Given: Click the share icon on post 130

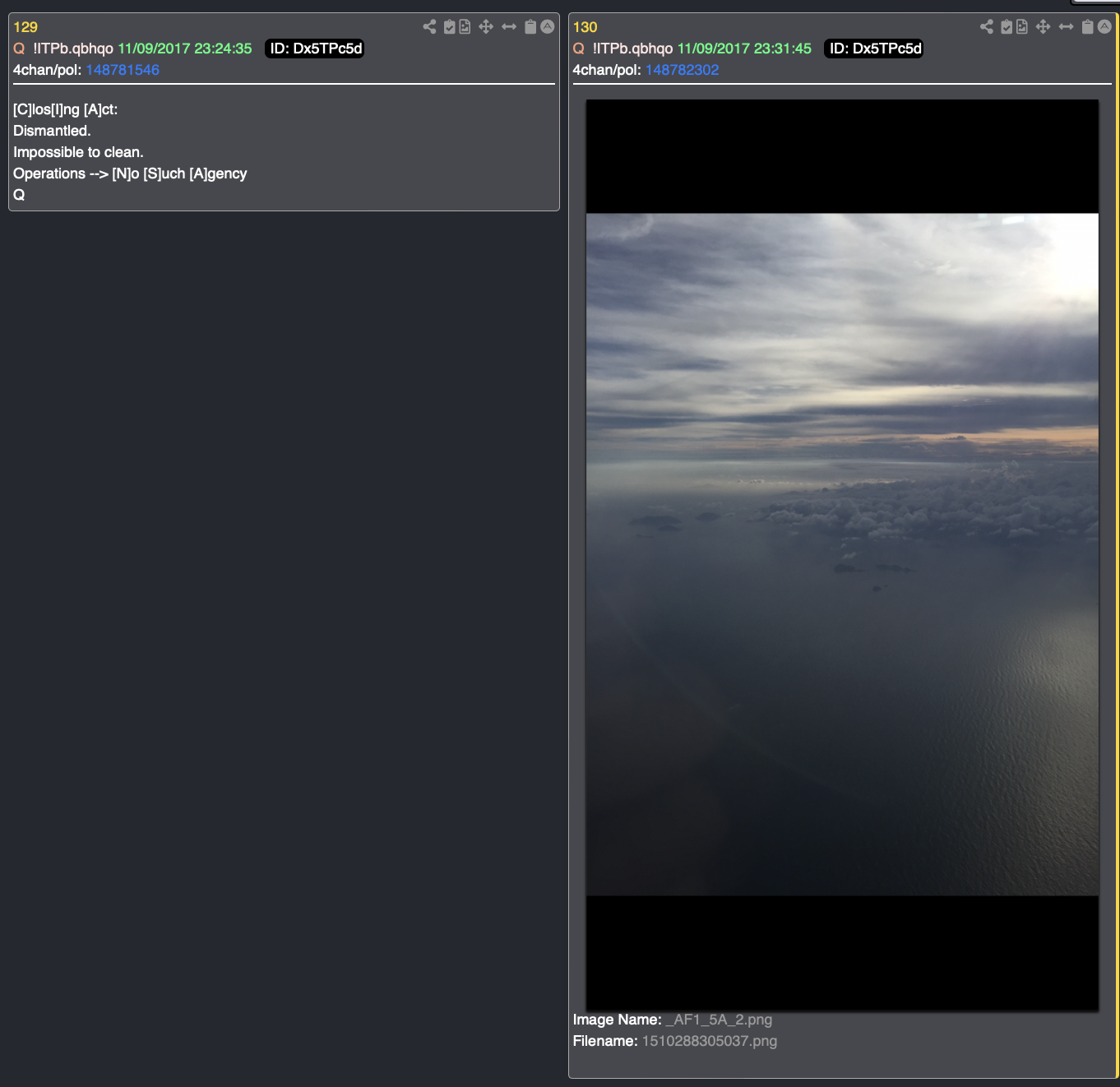Looking at the screenshot, I should [x=987, y=27].
